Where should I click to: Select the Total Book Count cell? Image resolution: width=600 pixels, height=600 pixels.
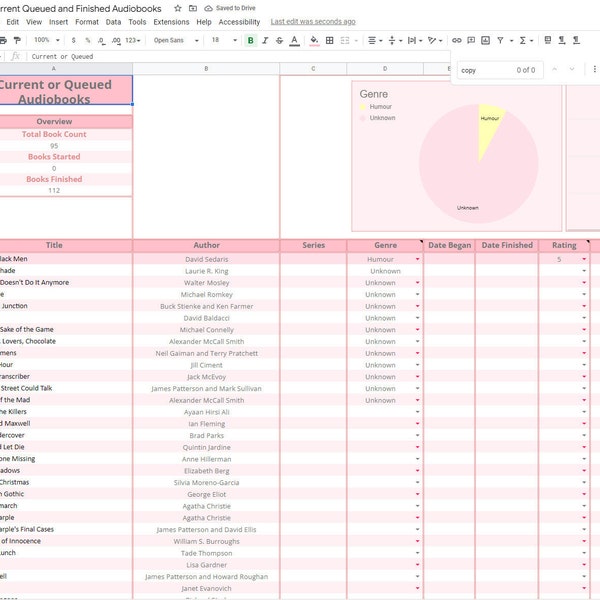(54, 134)
